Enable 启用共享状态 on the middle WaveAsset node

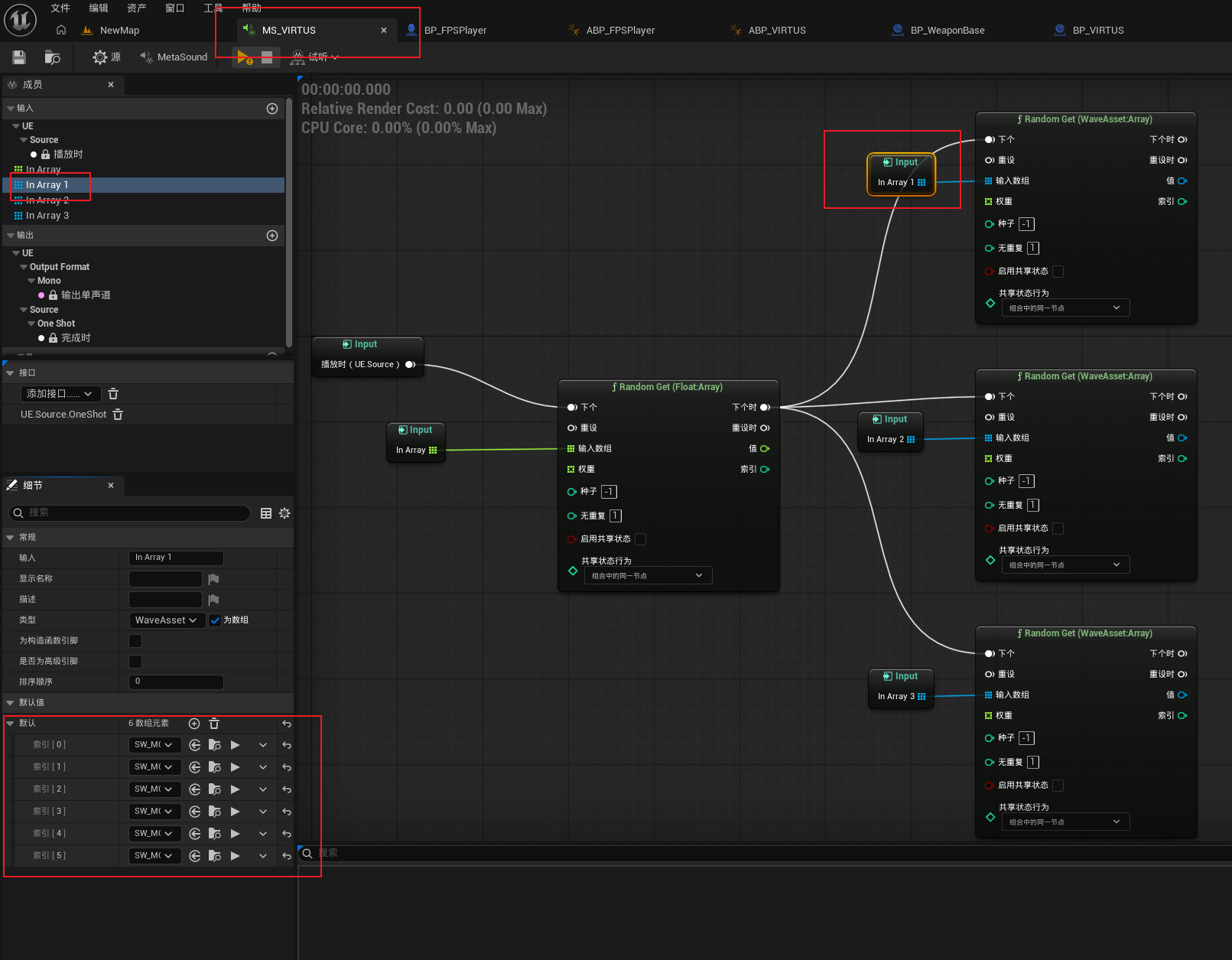click(1058, 529)
